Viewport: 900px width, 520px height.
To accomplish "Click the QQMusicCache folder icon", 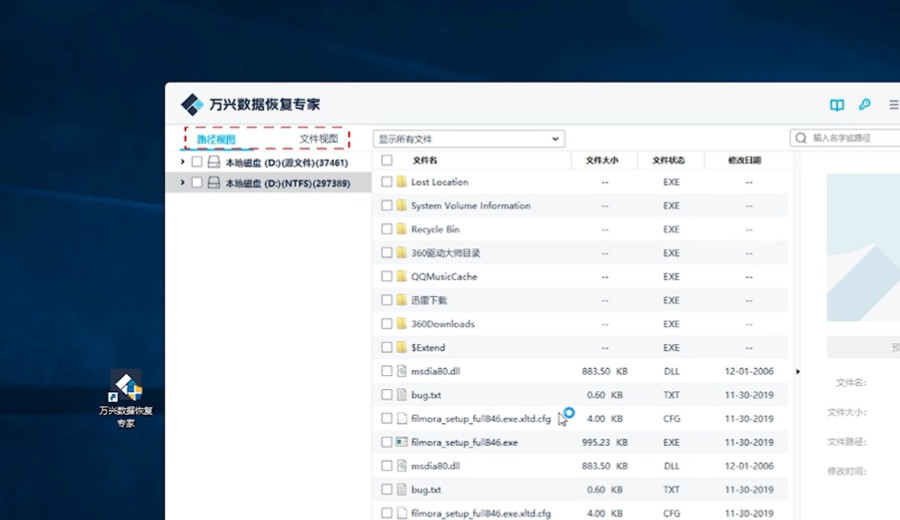I will coord(401,276).
